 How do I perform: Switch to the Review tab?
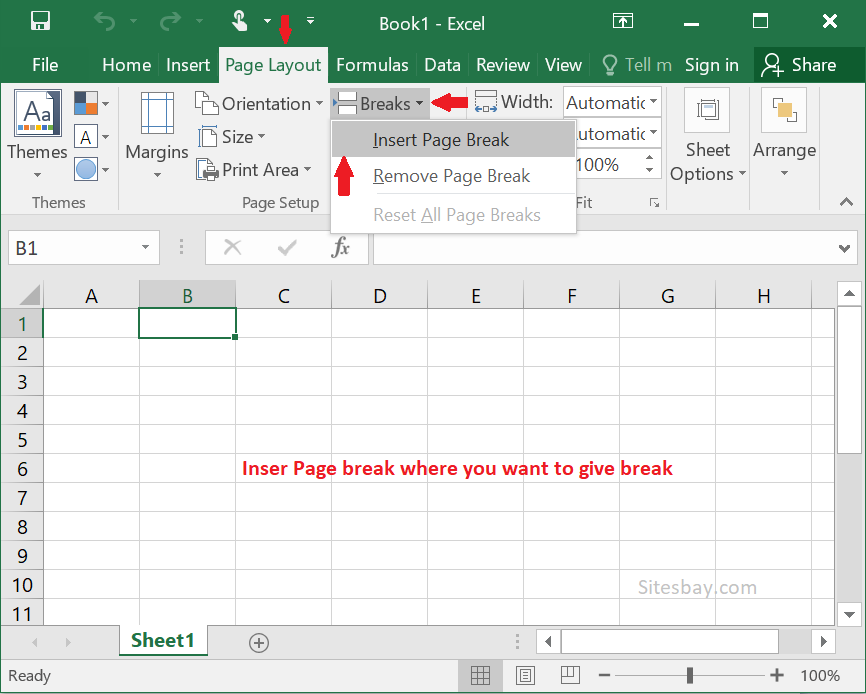(x=503, y=65)
